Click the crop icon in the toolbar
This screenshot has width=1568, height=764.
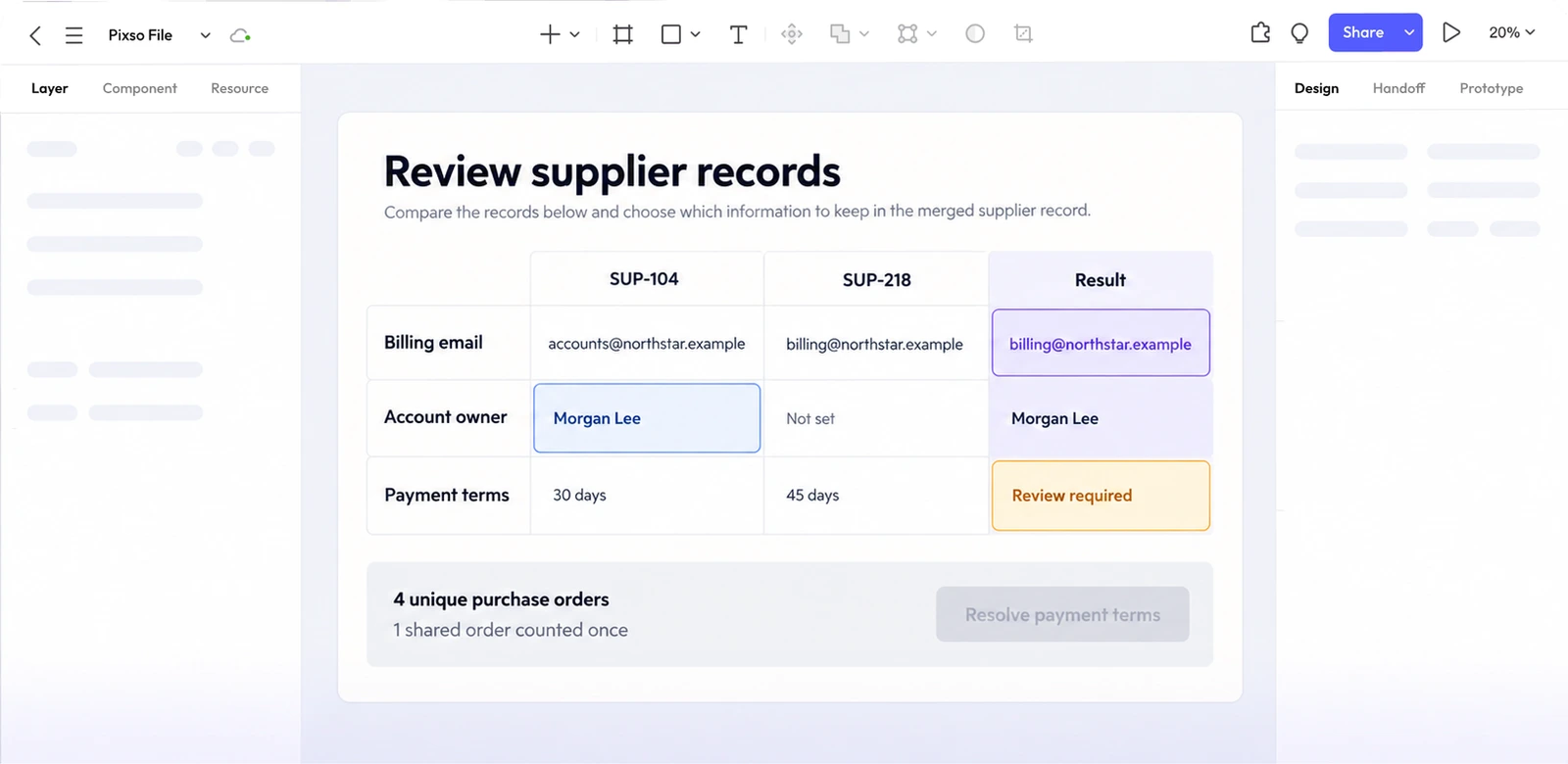pyautogui.click(x=1024, y=34)
